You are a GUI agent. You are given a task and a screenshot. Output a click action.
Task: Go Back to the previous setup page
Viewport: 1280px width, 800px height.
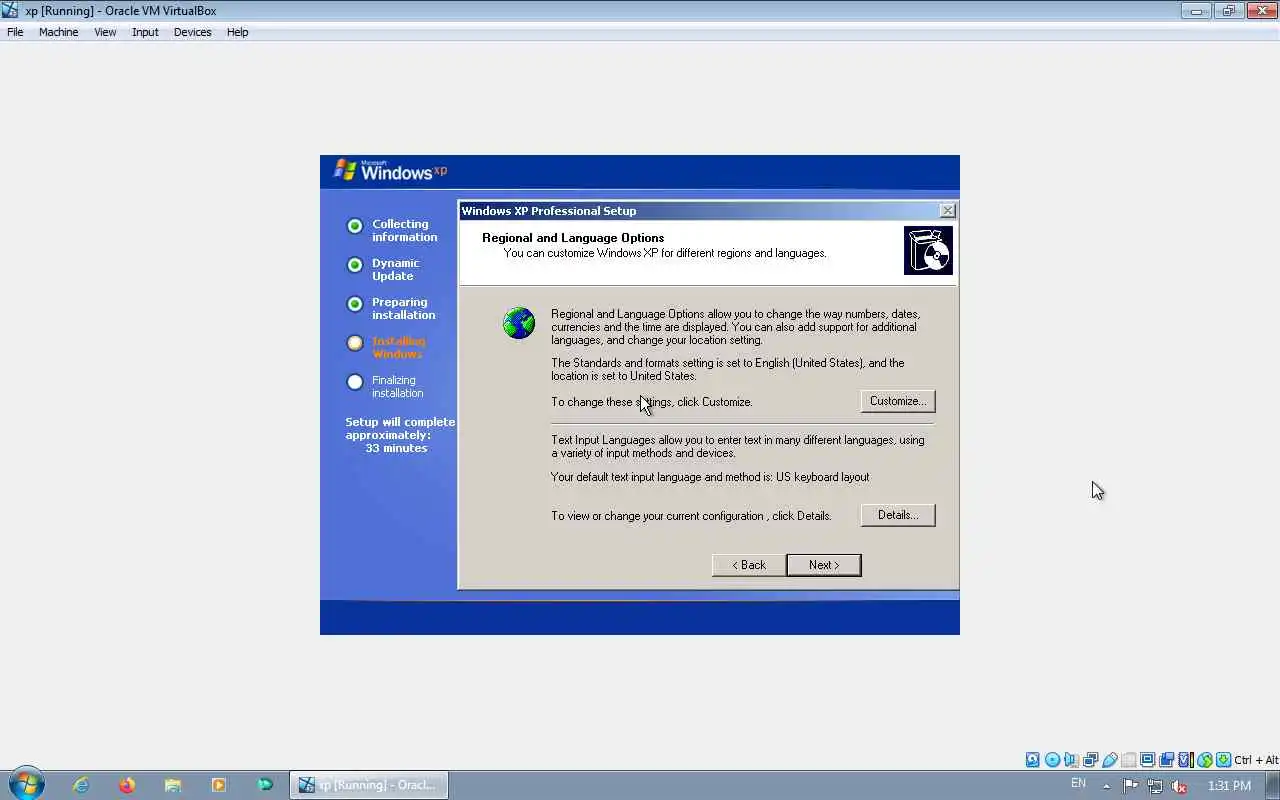click(748, 565)
